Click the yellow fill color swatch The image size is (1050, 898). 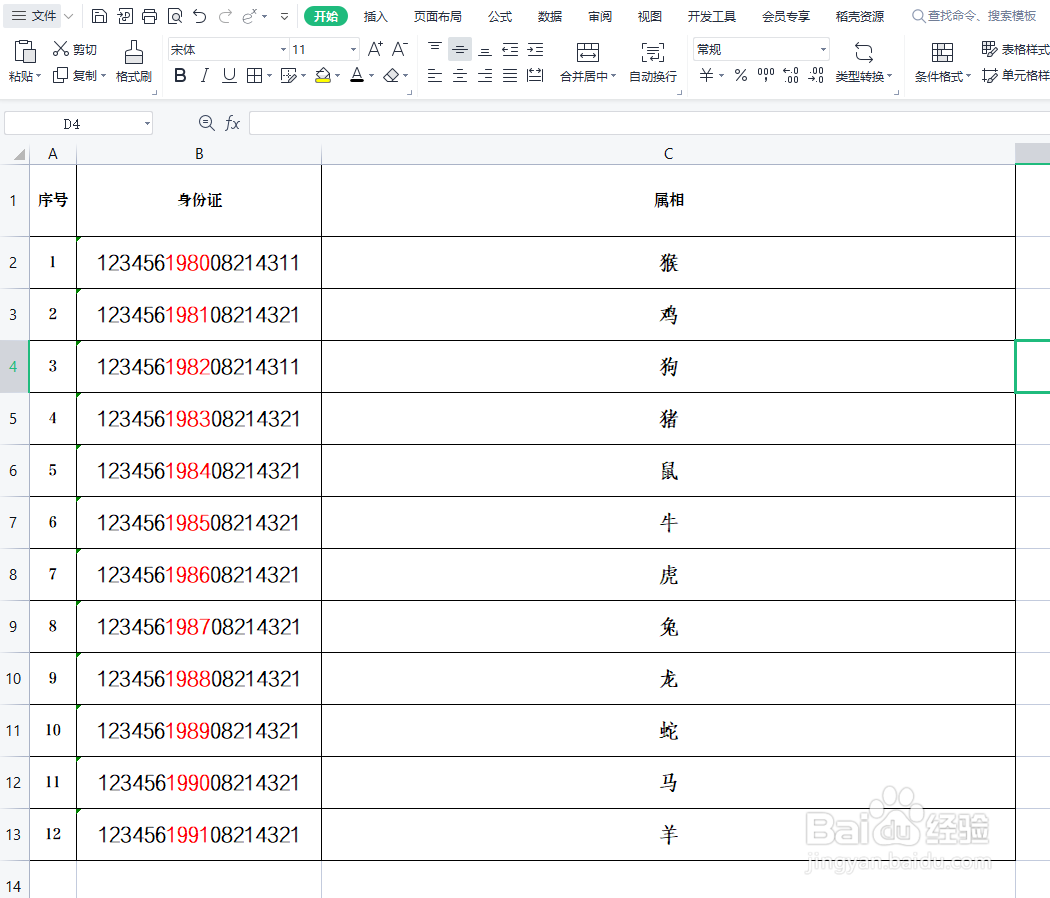(x=322, y=76)
